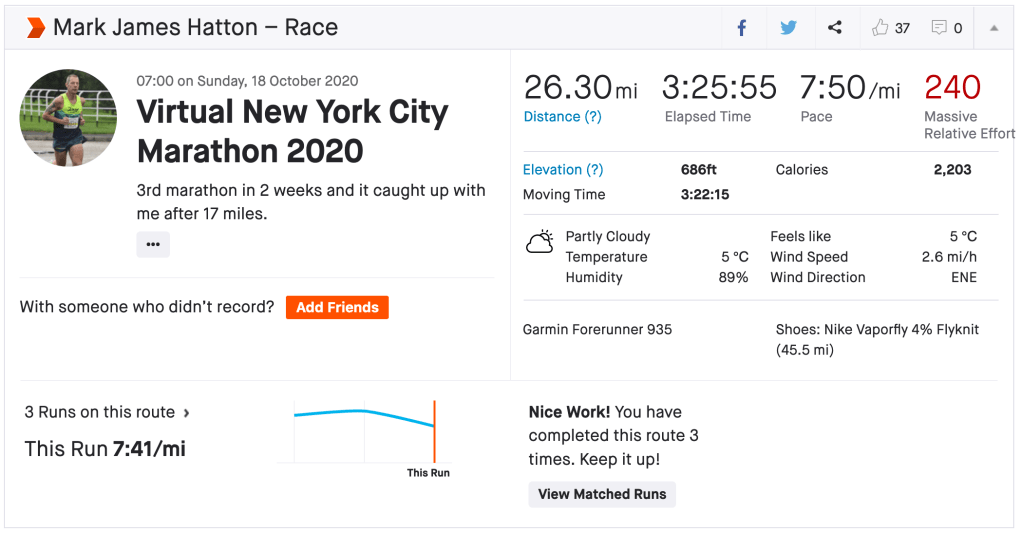Screen dimensions: 1022x534
Task: Click the Partly Cloudy weather icon
Action: (x=540, y=242)
